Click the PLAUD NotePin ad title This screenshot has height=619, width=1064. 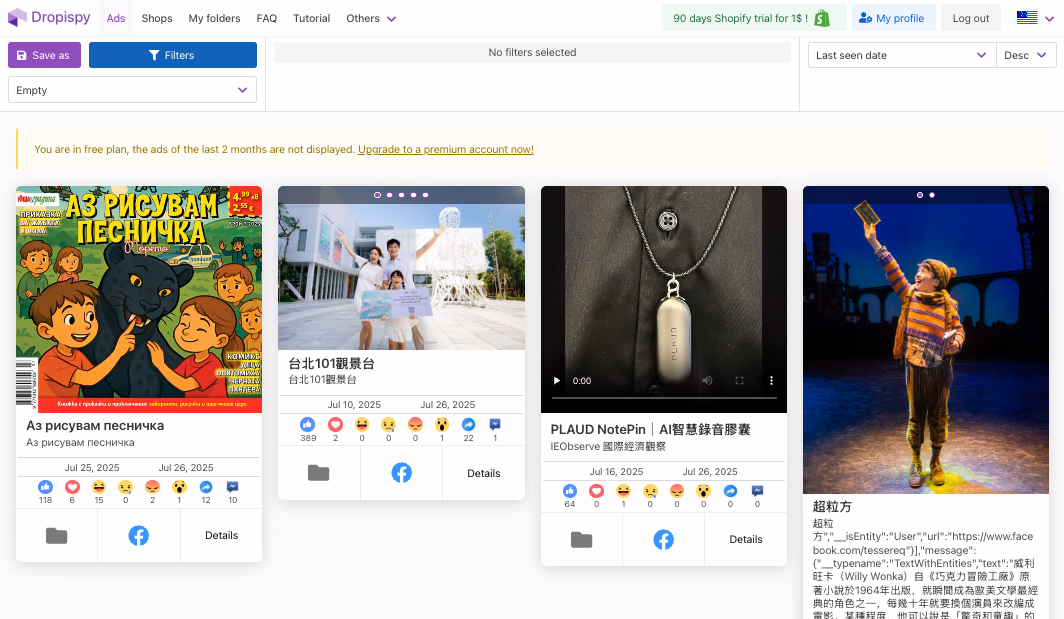650,430
